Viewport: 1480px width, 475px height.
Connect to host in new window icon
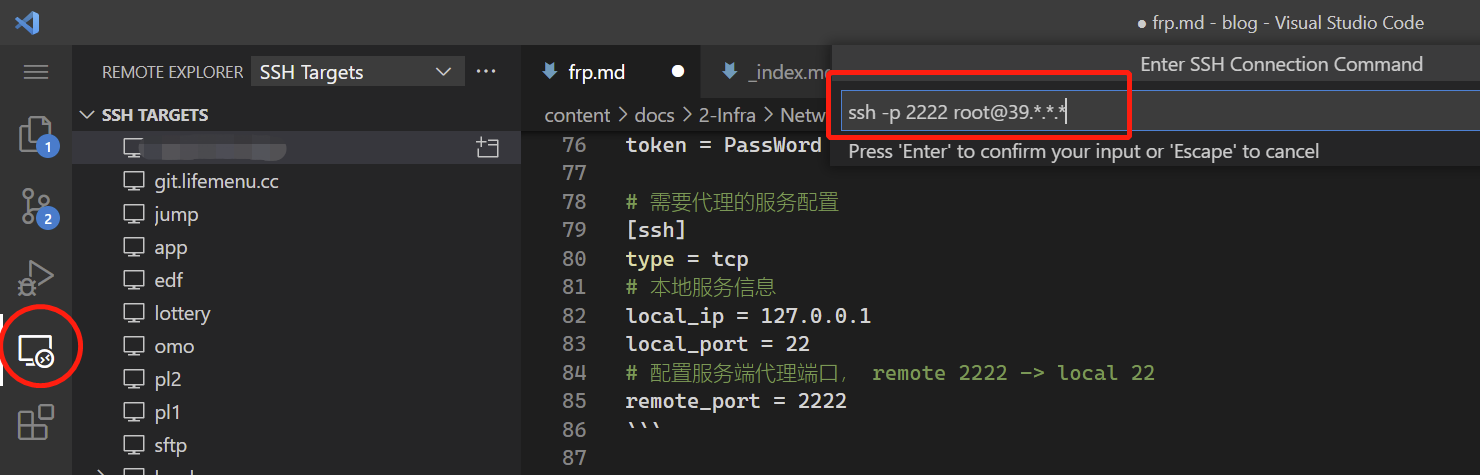click(487, 148)
